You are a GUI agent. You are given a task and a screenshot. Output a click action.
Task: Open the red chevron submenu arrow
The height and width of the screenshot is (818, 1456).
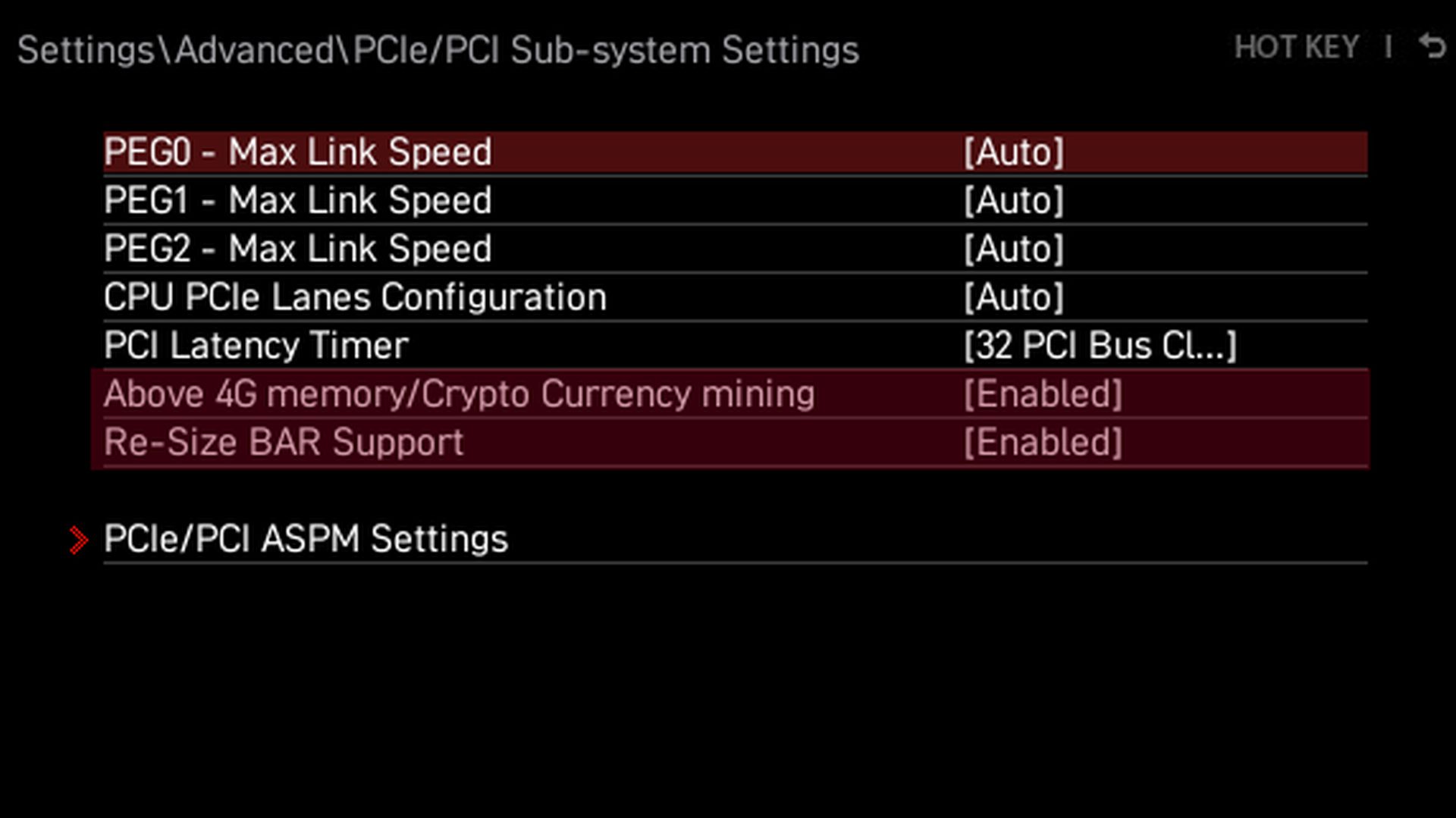point(78,540)
